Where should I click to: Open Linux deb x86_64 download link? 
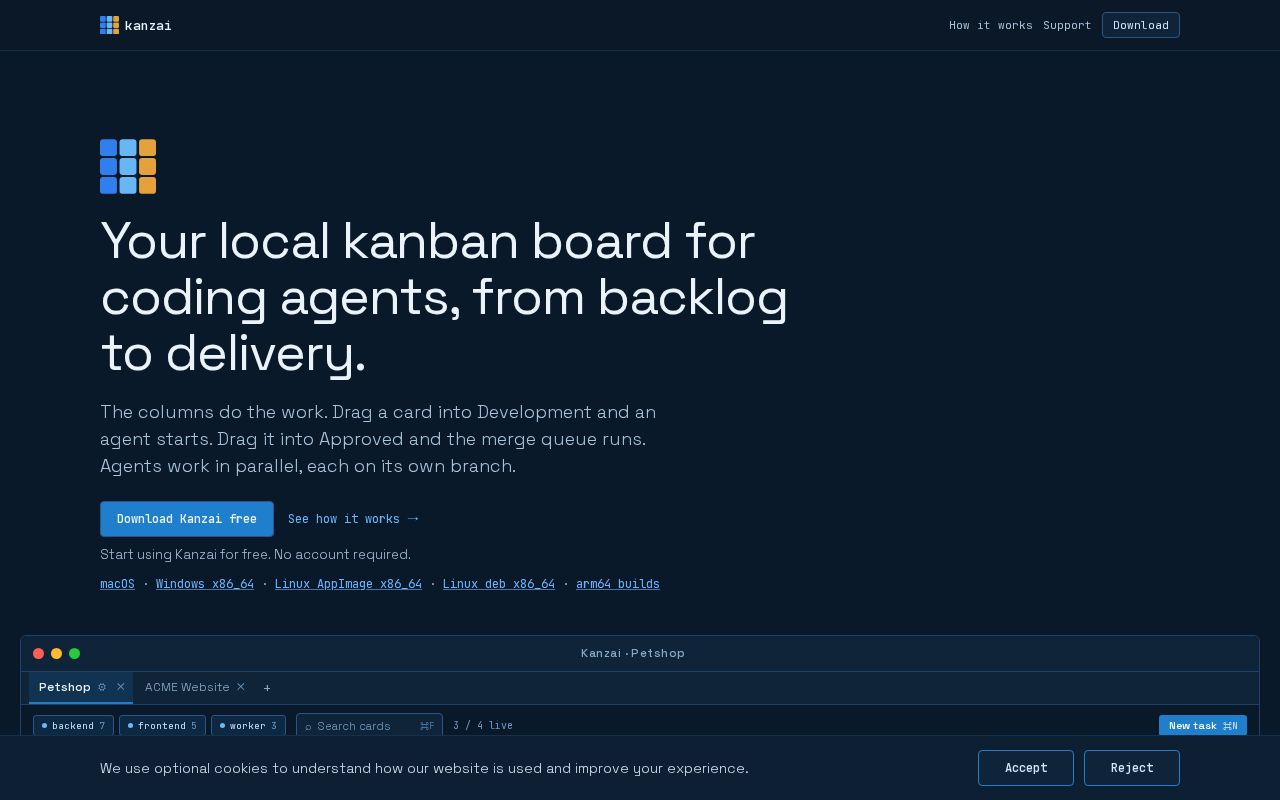tap(499, 584)
